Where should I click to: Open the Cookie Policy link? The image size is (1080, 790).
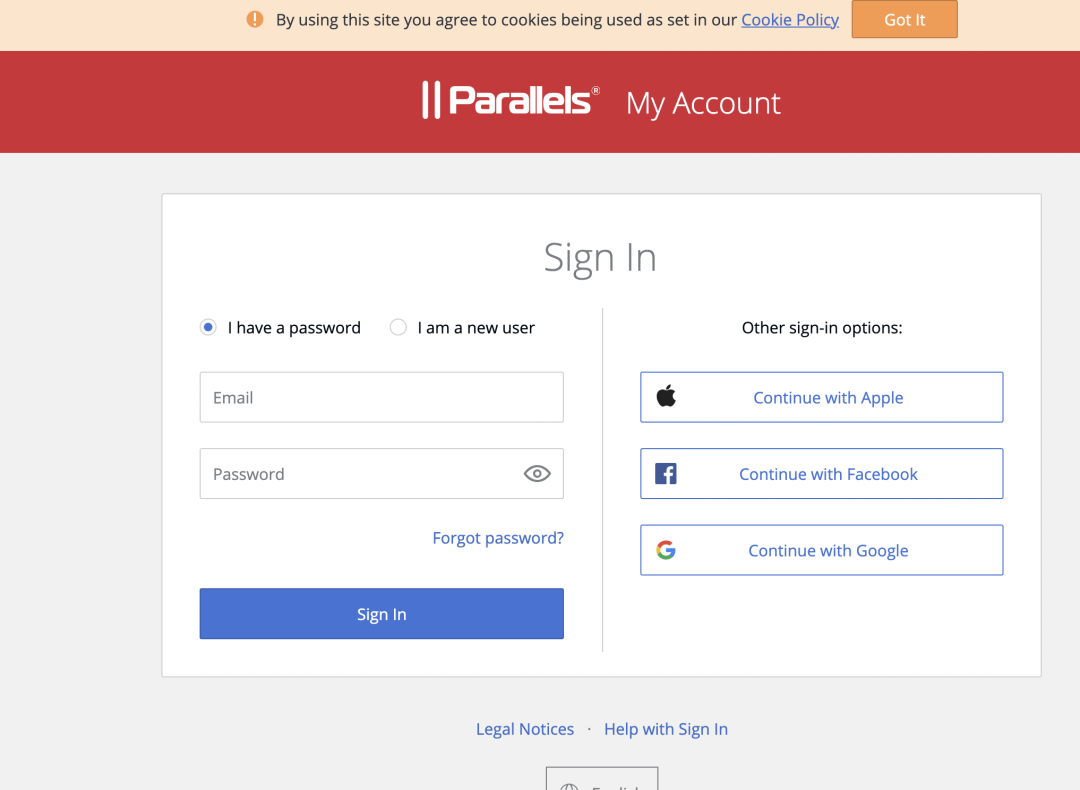click(790, 20)
